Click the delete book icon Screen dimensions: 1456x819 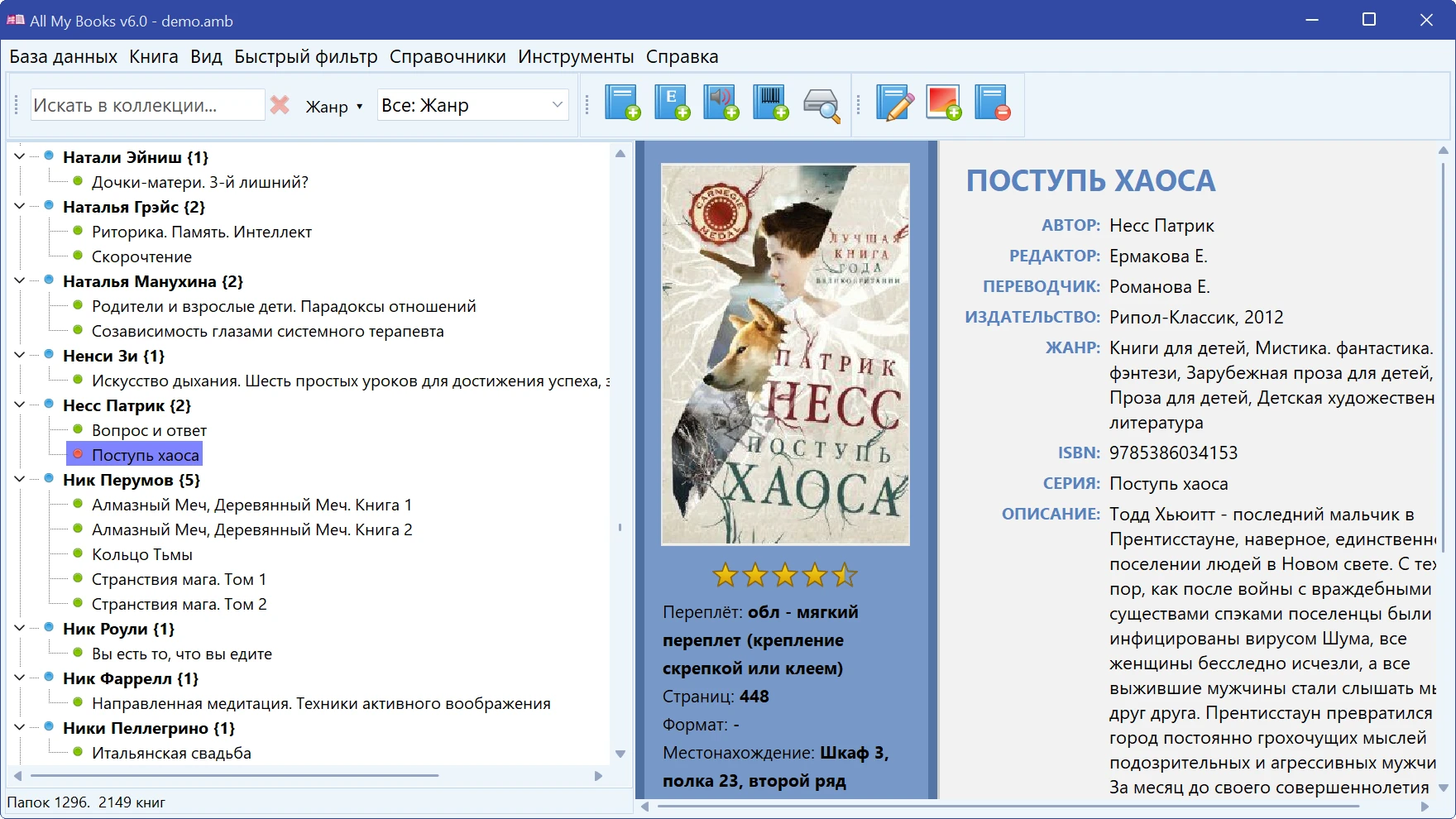993,103
